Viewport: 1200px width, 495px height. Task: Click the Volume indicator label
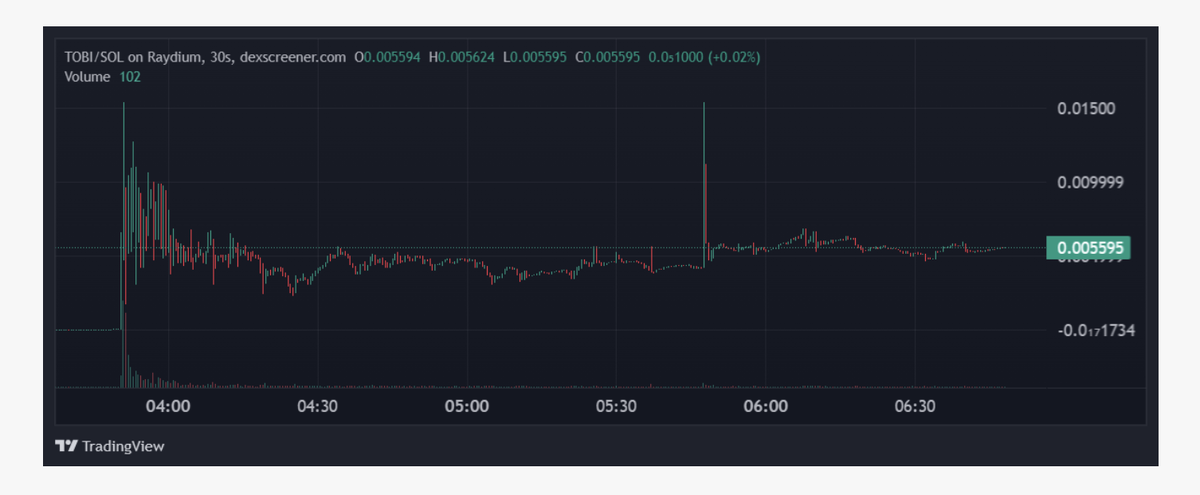pos(87,77)
